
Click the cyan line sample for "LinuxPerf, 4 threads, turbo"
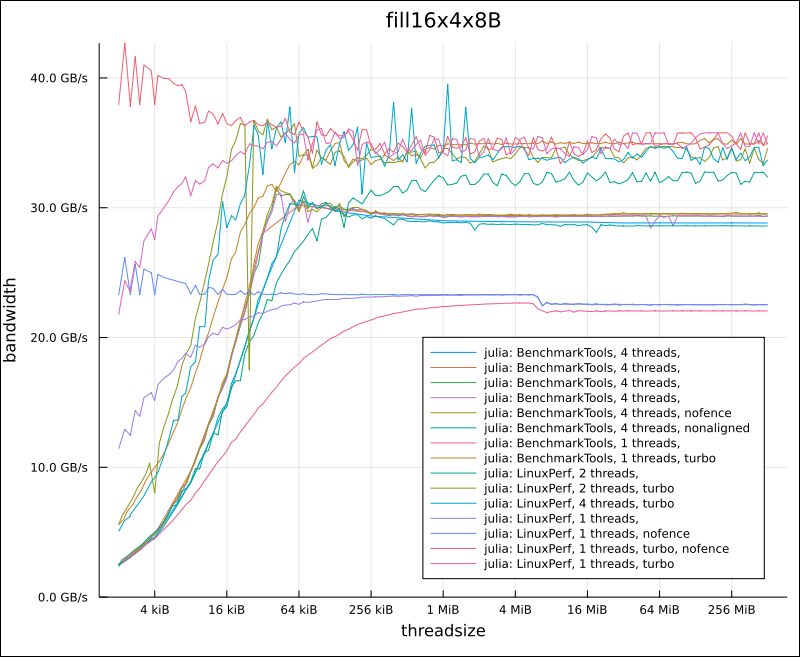pos(455,505)
